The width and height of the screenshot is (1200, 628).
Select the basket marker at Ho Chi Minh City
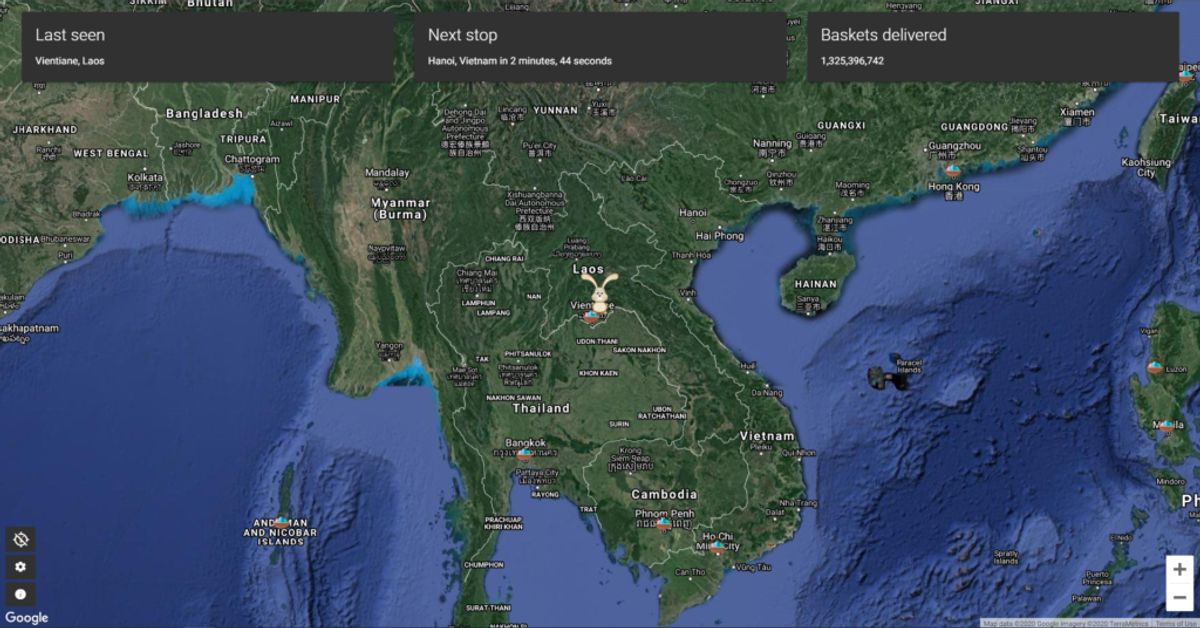(x=717, y=547)
